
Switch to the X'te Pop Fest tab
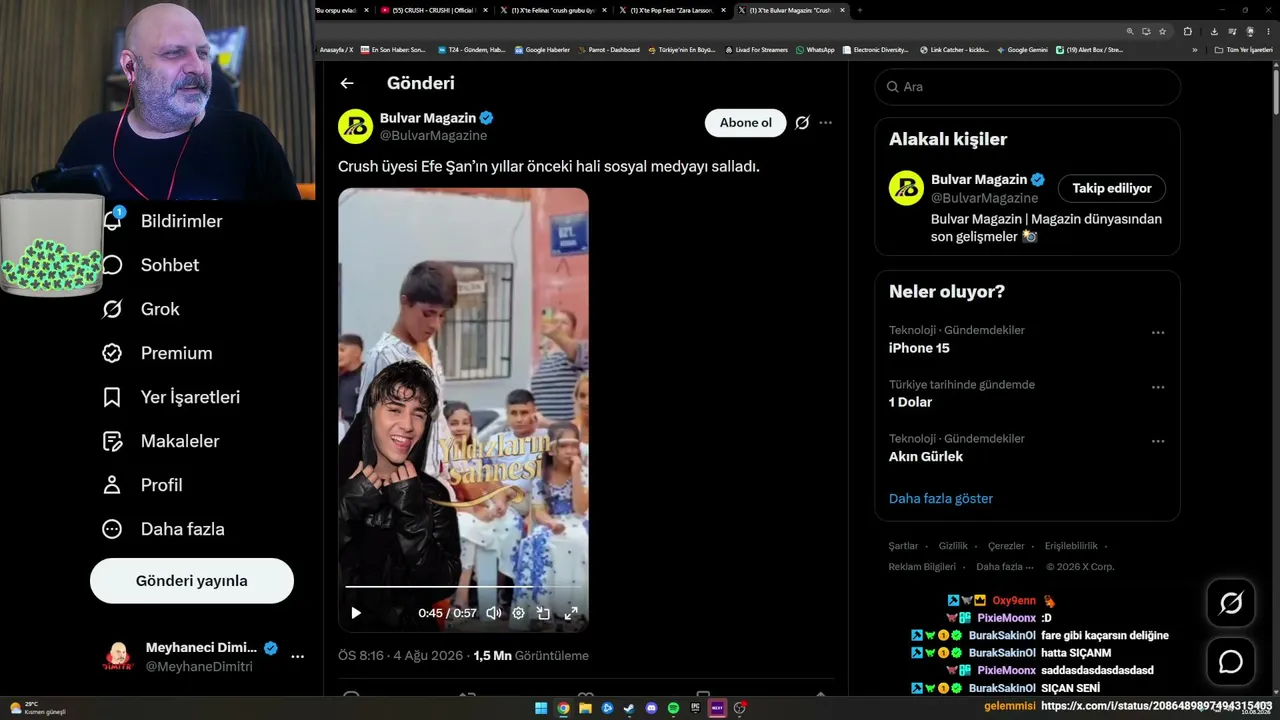pyautogui.click(x=672, y=10)
